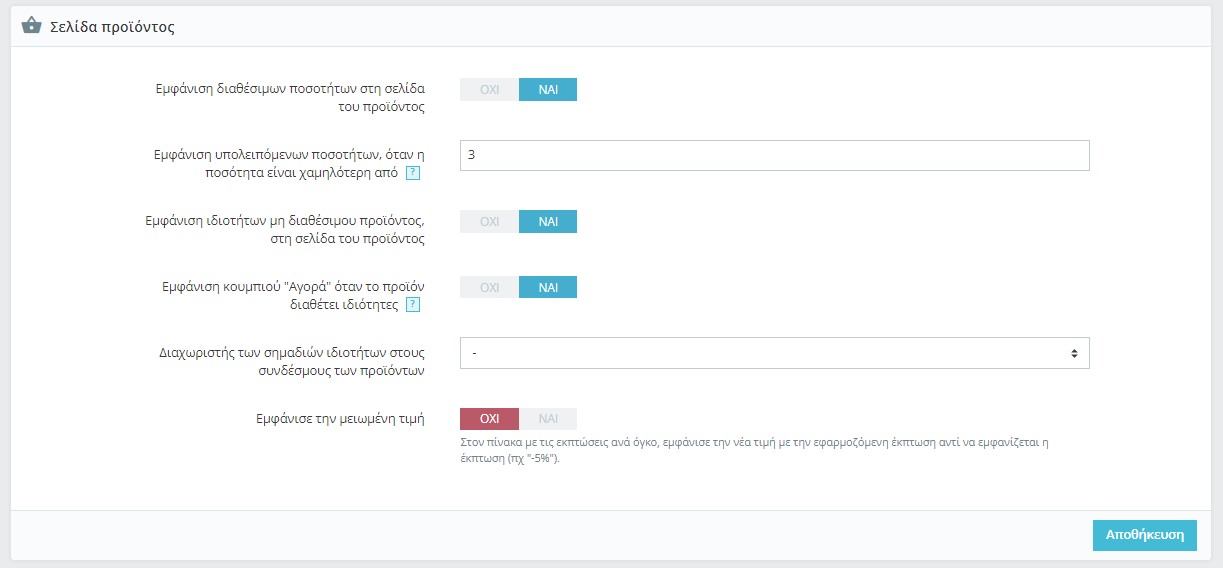The image size is (1223, 568).
Task: Click help icon next to χαμηλότερη από
Action: click(x=412, y=173)
